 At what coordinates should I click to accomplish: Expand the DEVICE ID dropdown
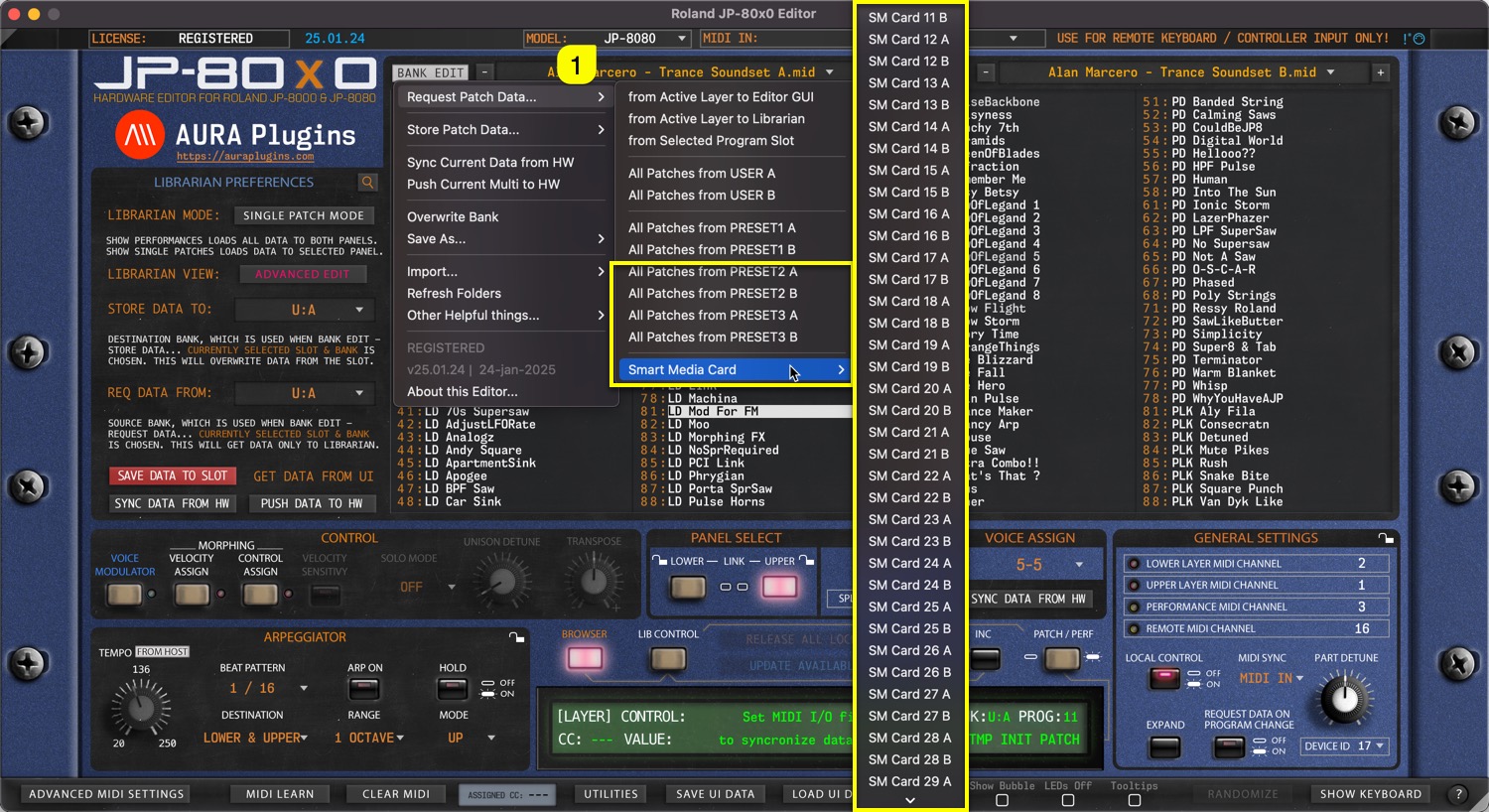tap(1380, 745)
